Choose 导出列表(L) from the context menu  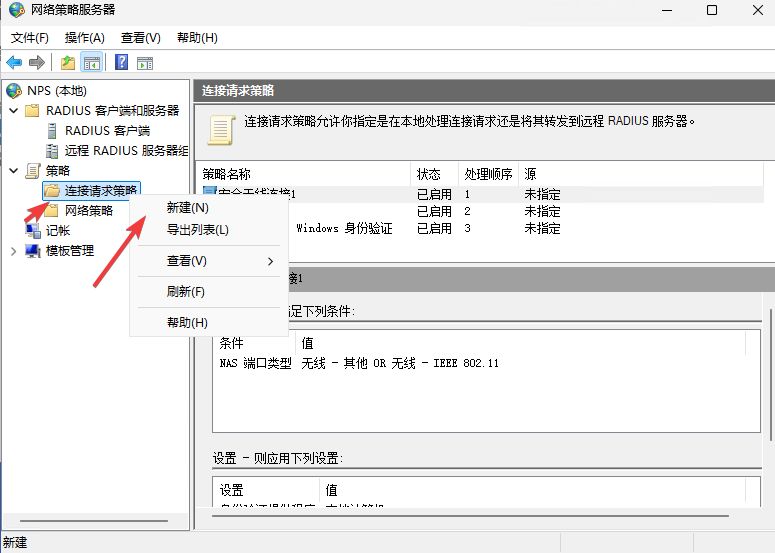click(197, 229)
